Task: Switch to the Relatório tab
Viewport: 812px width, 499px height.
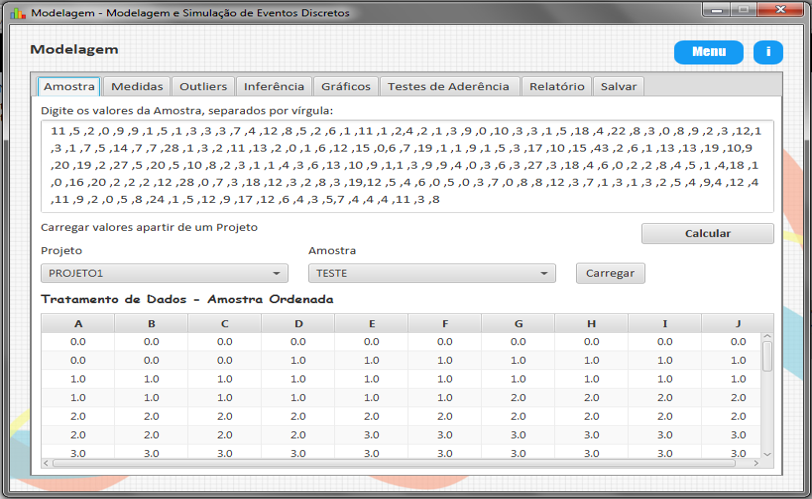Action: (x=556, y=87)
